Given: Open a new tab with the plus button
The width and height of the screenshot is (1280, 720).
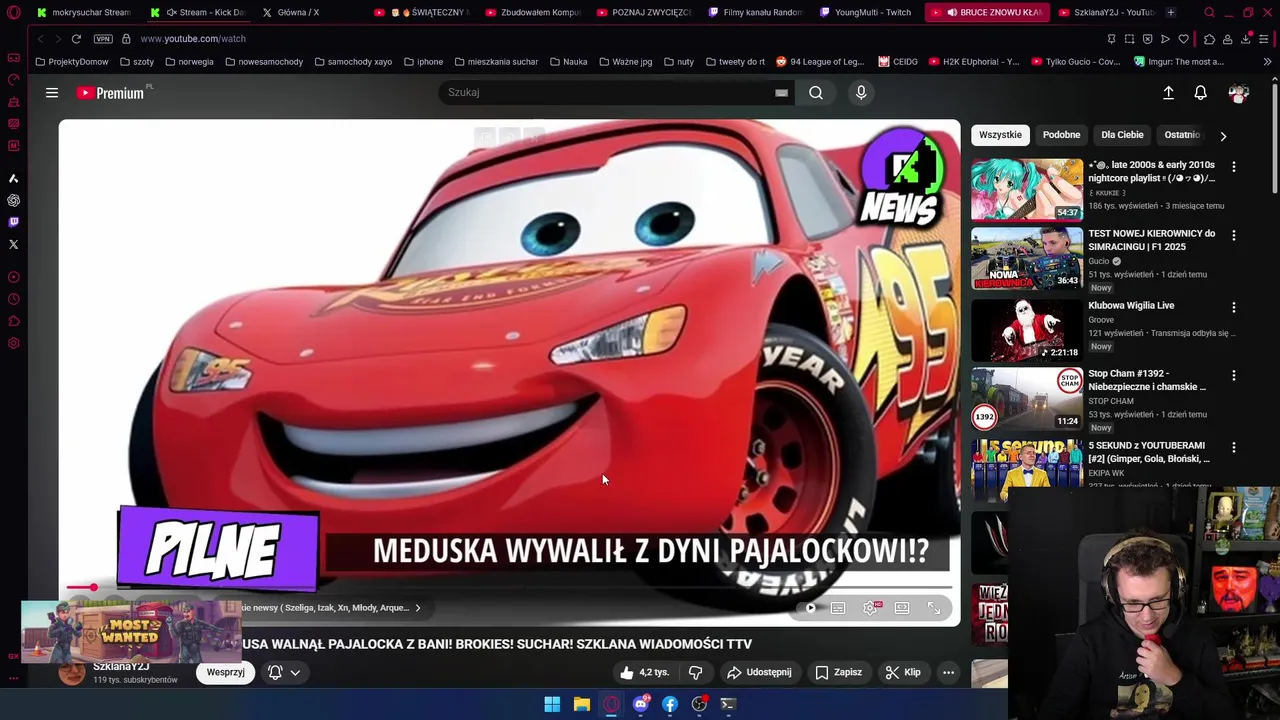Looking at the screenshot, I should [1170, 13].
